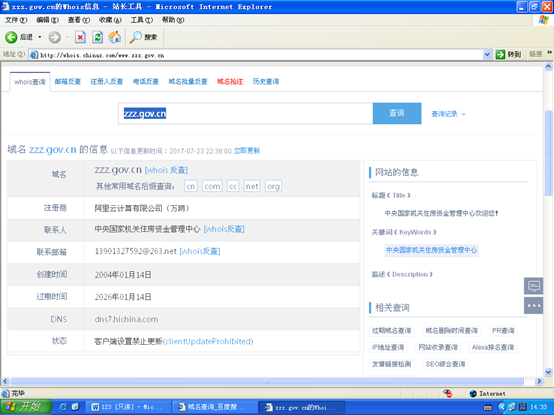Click the Internet Explorer quick launch icon
Screen dimensions: 554x415
64,407
